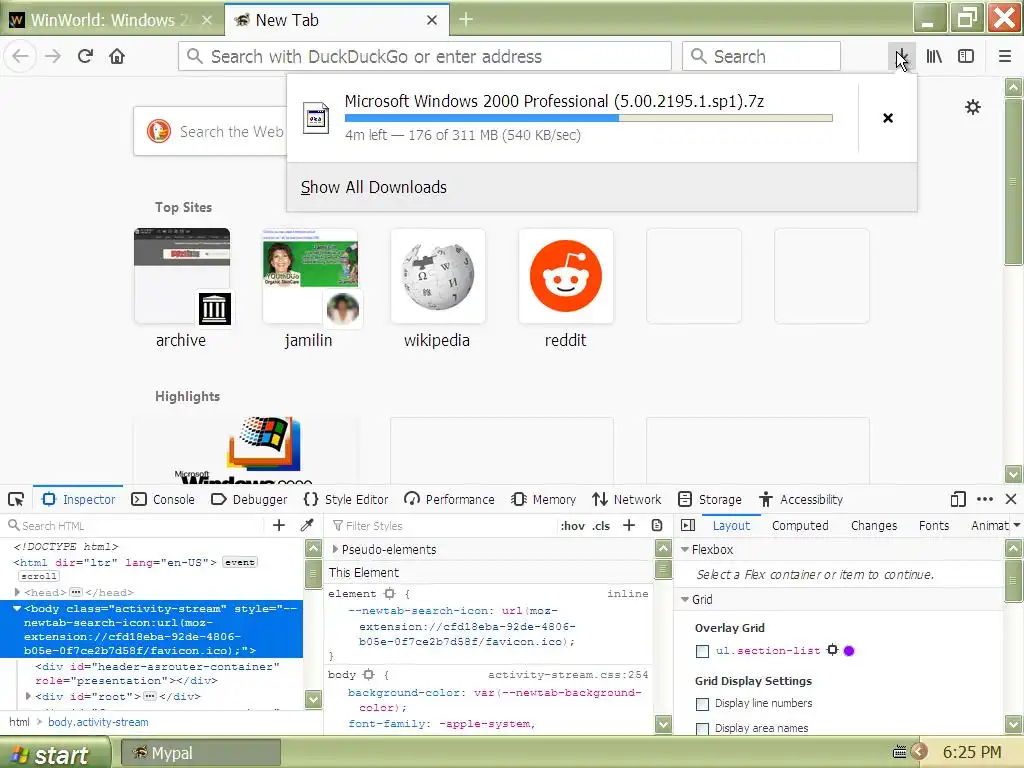Focus the Filter Styles field
Screen dimensions: 1024x768
[441, 526]
